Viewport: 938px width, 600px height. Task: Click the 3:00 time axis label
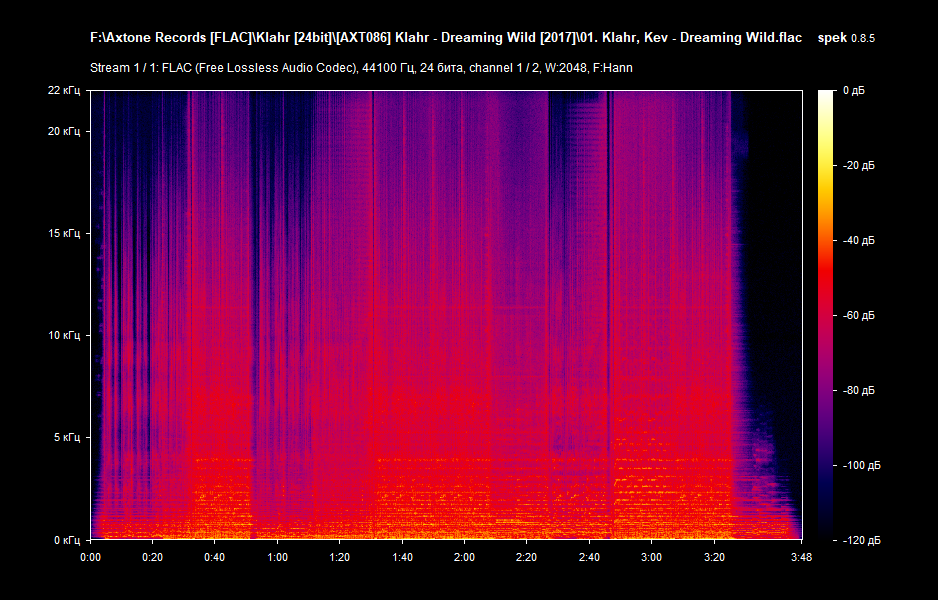tap(651, 558)
